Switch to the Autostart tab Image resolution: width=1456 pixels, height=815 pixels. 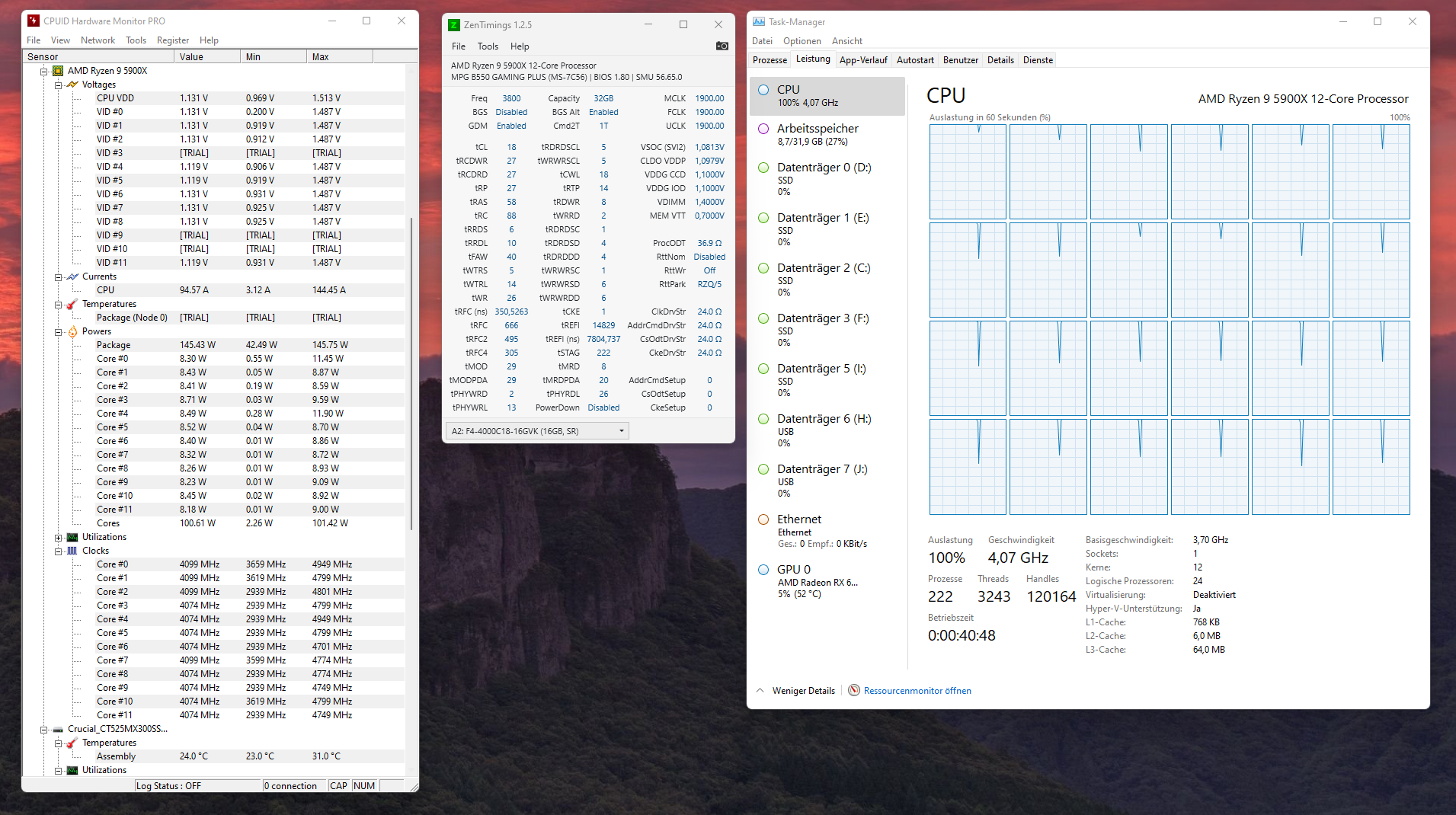coord(915,60)
